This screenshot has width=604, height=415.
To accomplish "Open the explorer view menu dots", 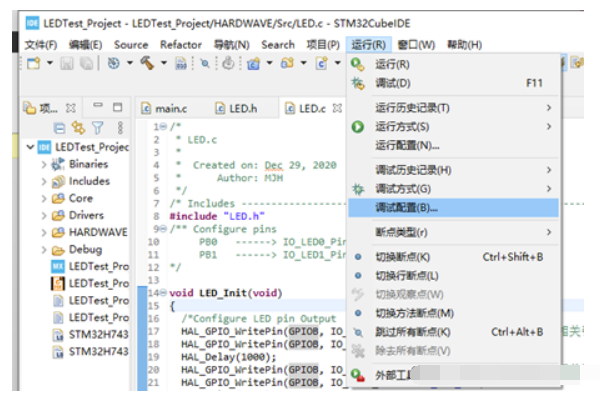I will tap(120, 128).
